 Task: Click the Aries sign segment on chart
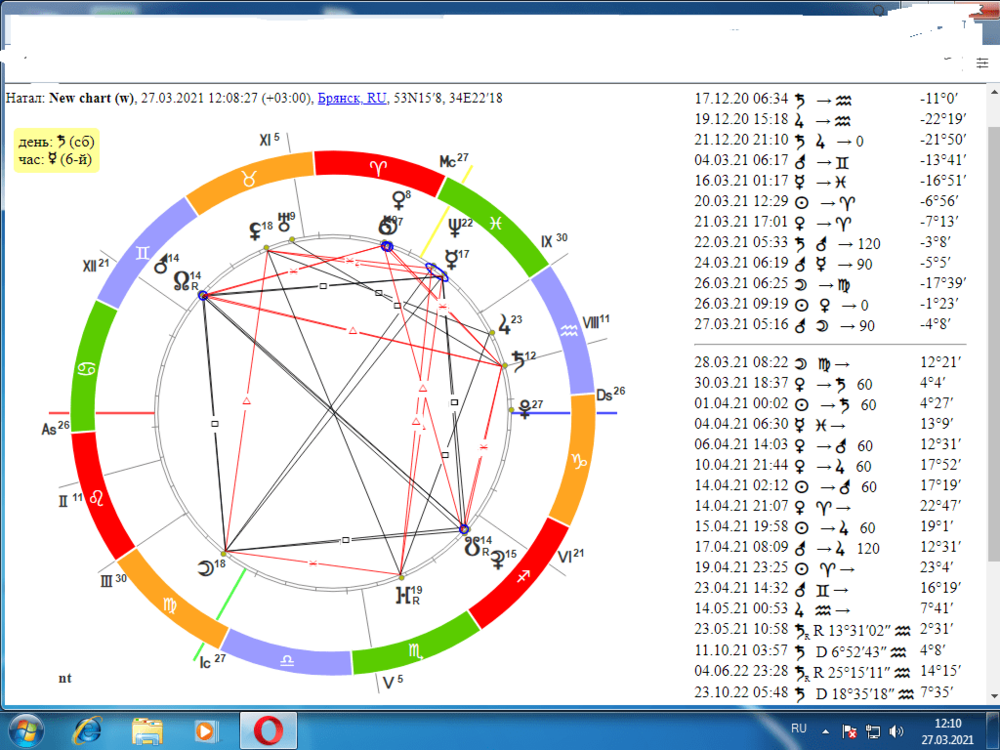379,168
